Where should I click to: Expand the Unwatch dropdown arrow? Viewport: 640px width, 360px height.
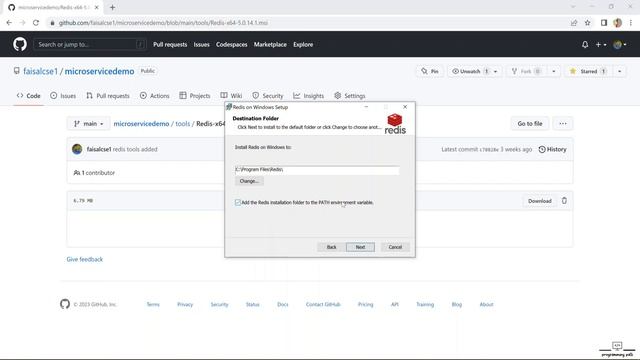(x=496, y=71)
